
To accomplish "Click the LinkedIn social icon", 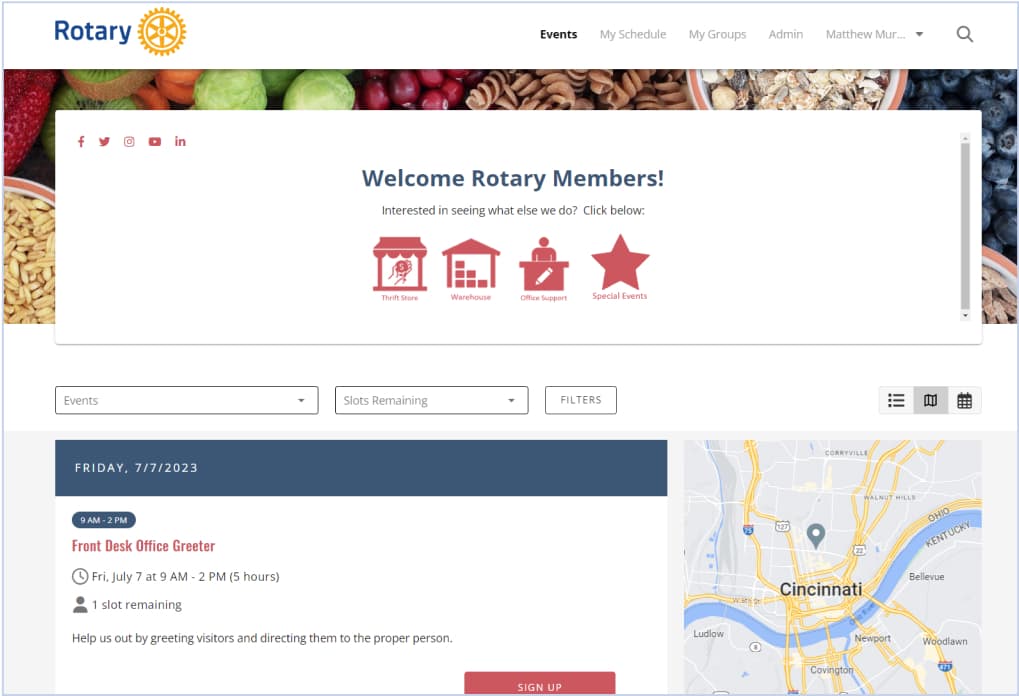I will pos(180,141).
